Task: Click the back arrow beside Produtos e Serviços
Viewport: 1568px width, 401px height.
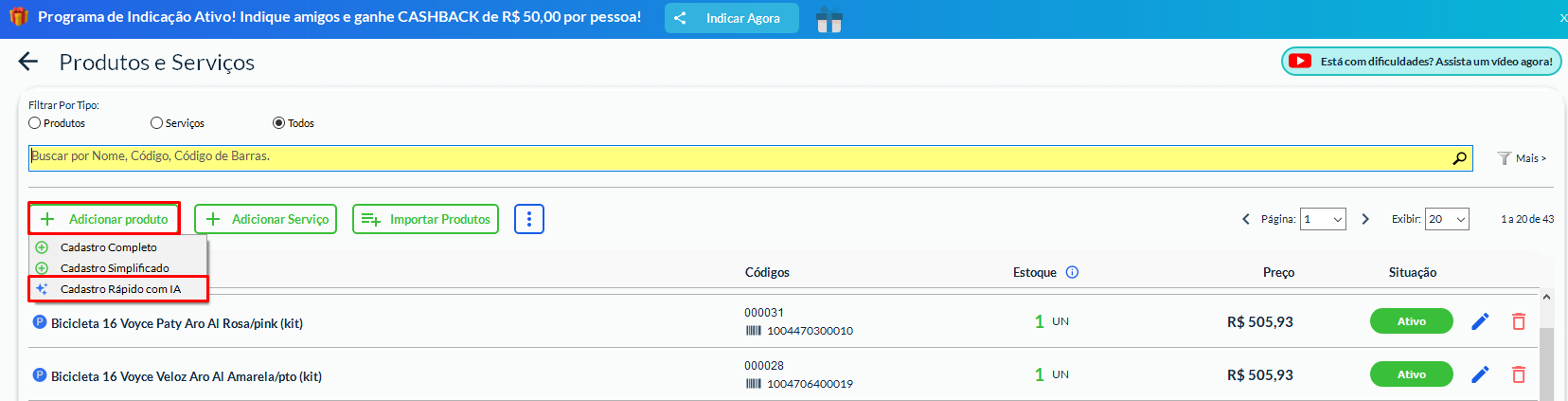Action: coord(28,62)
